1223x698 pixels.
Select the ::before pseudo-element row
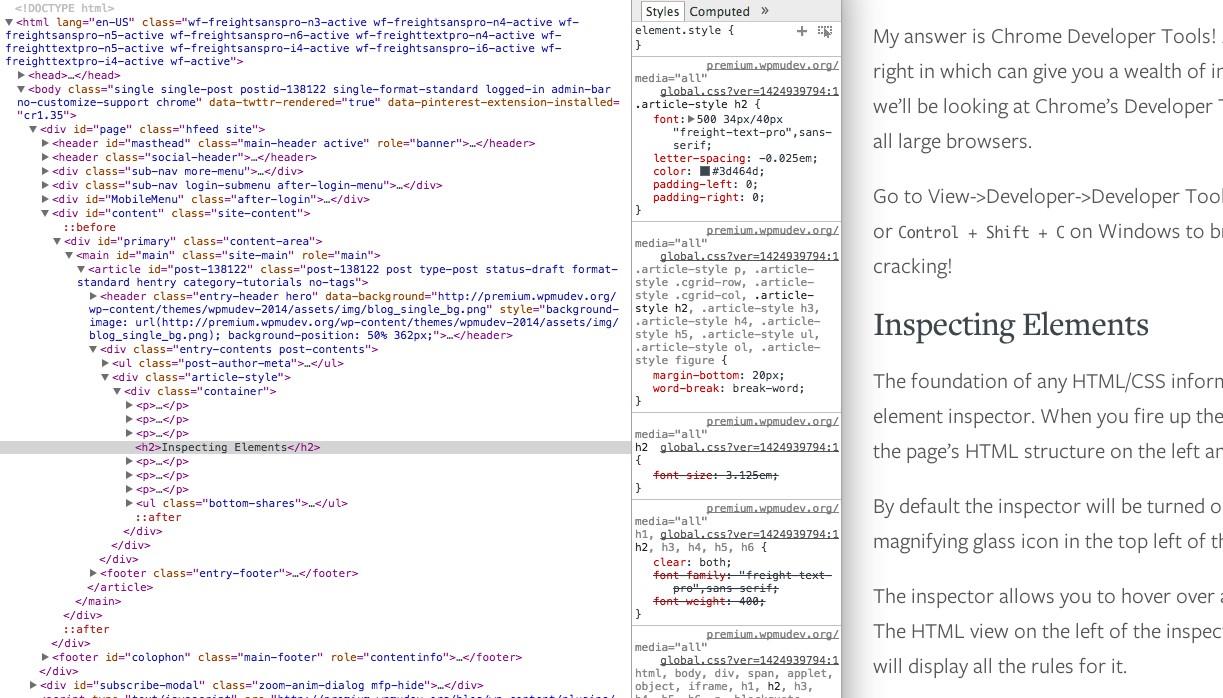(89, 228)
